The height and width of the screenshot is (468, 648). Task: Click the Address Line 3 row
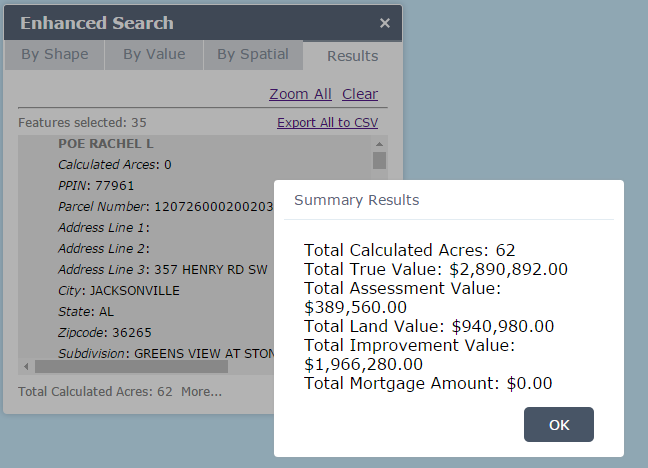[x=160, y=269]
